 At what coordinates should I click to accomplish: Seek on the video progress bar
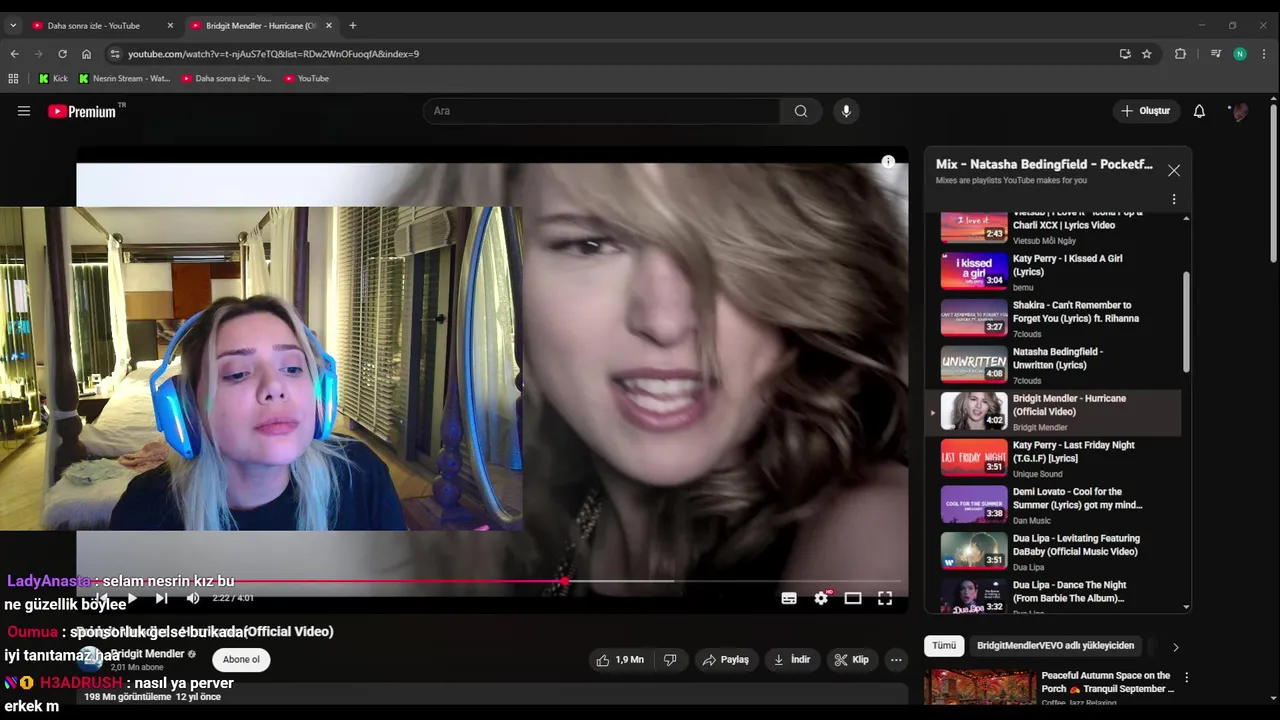pos(492,581)
